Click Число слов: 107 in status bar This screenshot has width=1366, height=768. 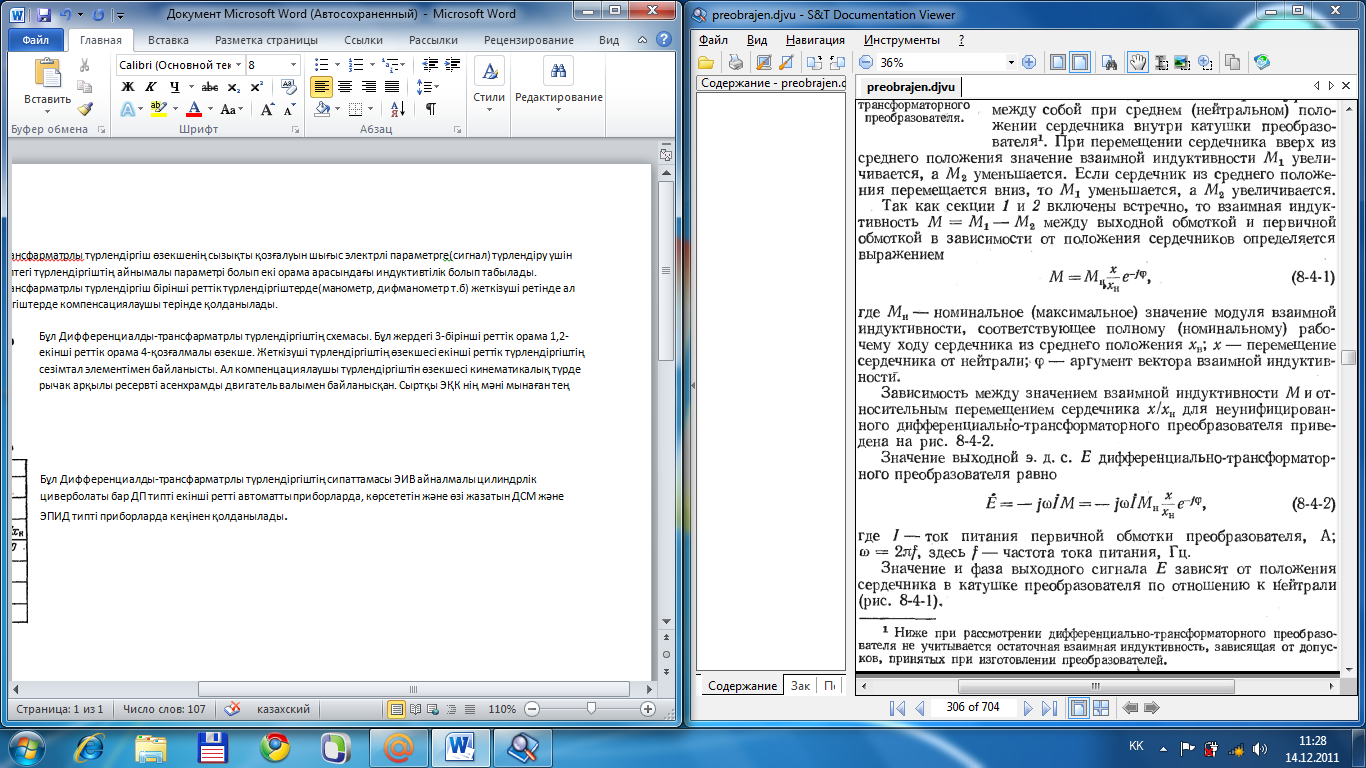(x=164, y=709)
